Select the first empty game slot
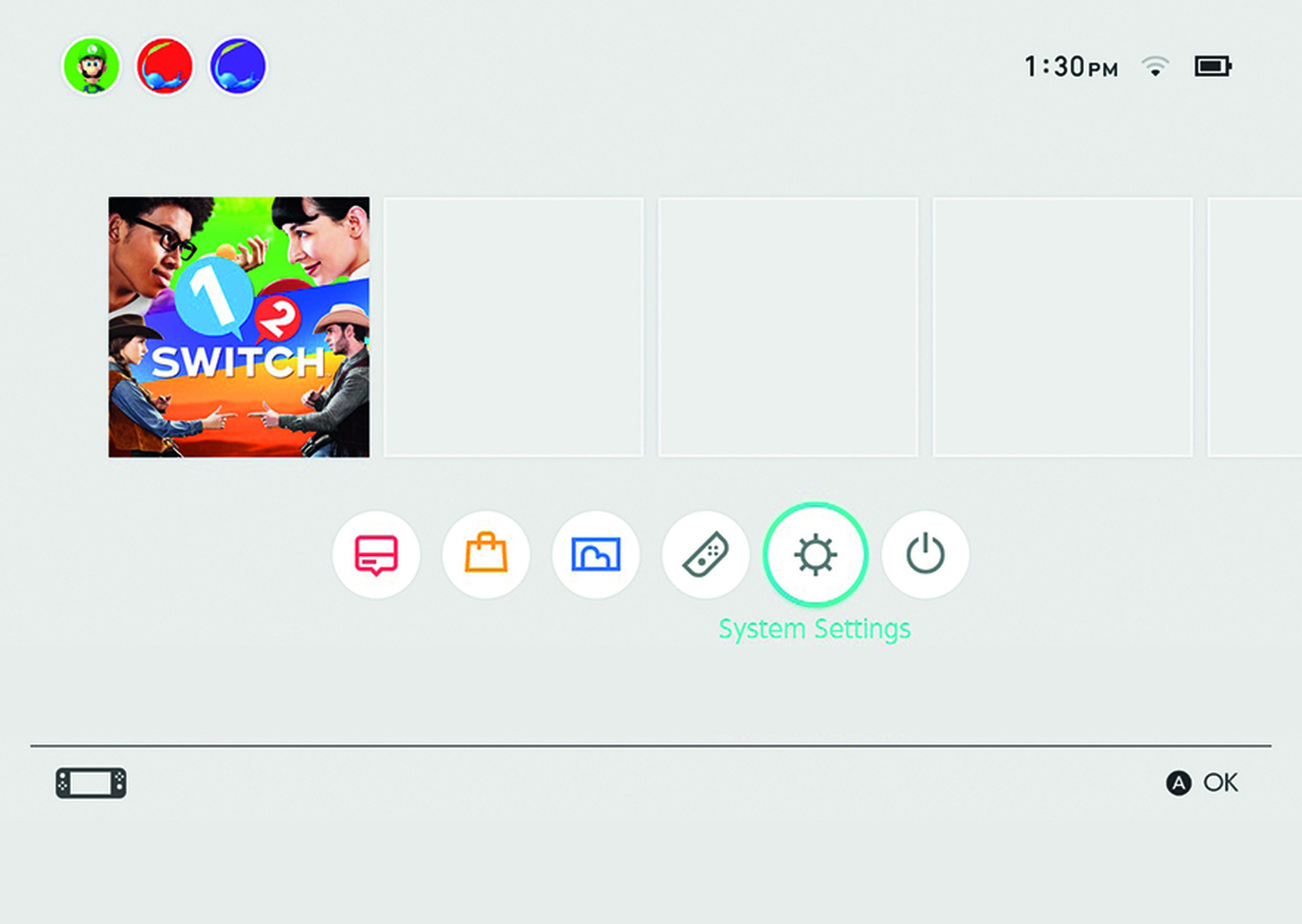Image resolution: width=1302 pixels, height=924 pixels. [514, 327]
